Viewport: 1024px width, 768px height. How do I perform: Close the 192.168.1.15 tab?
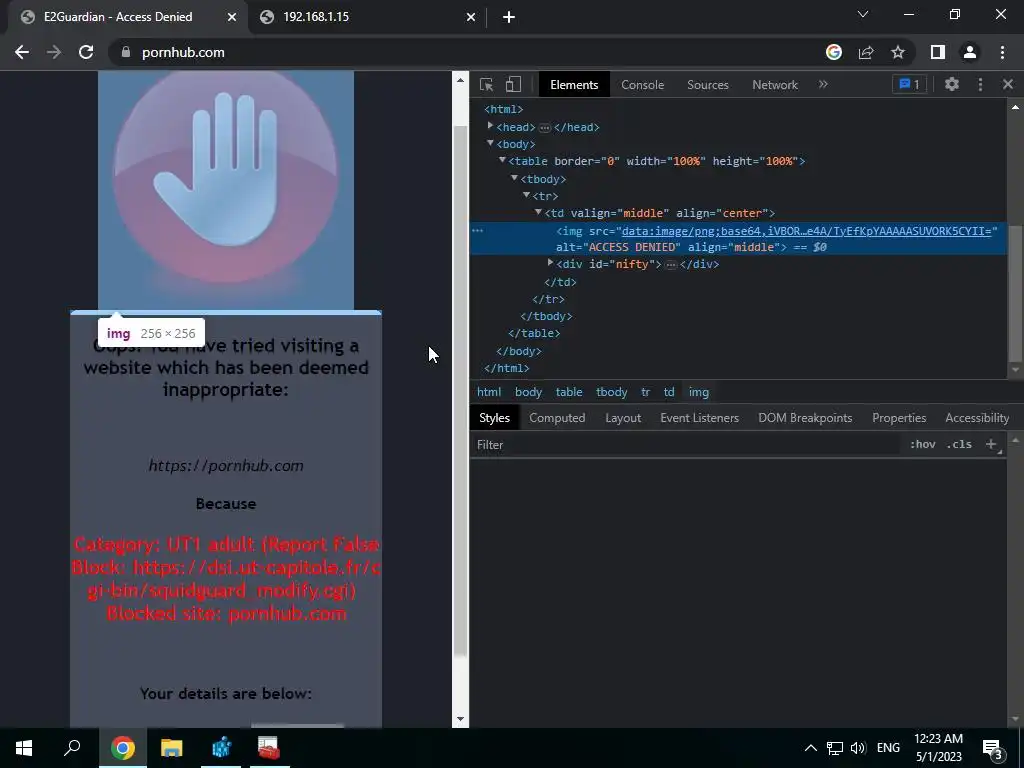471,17
